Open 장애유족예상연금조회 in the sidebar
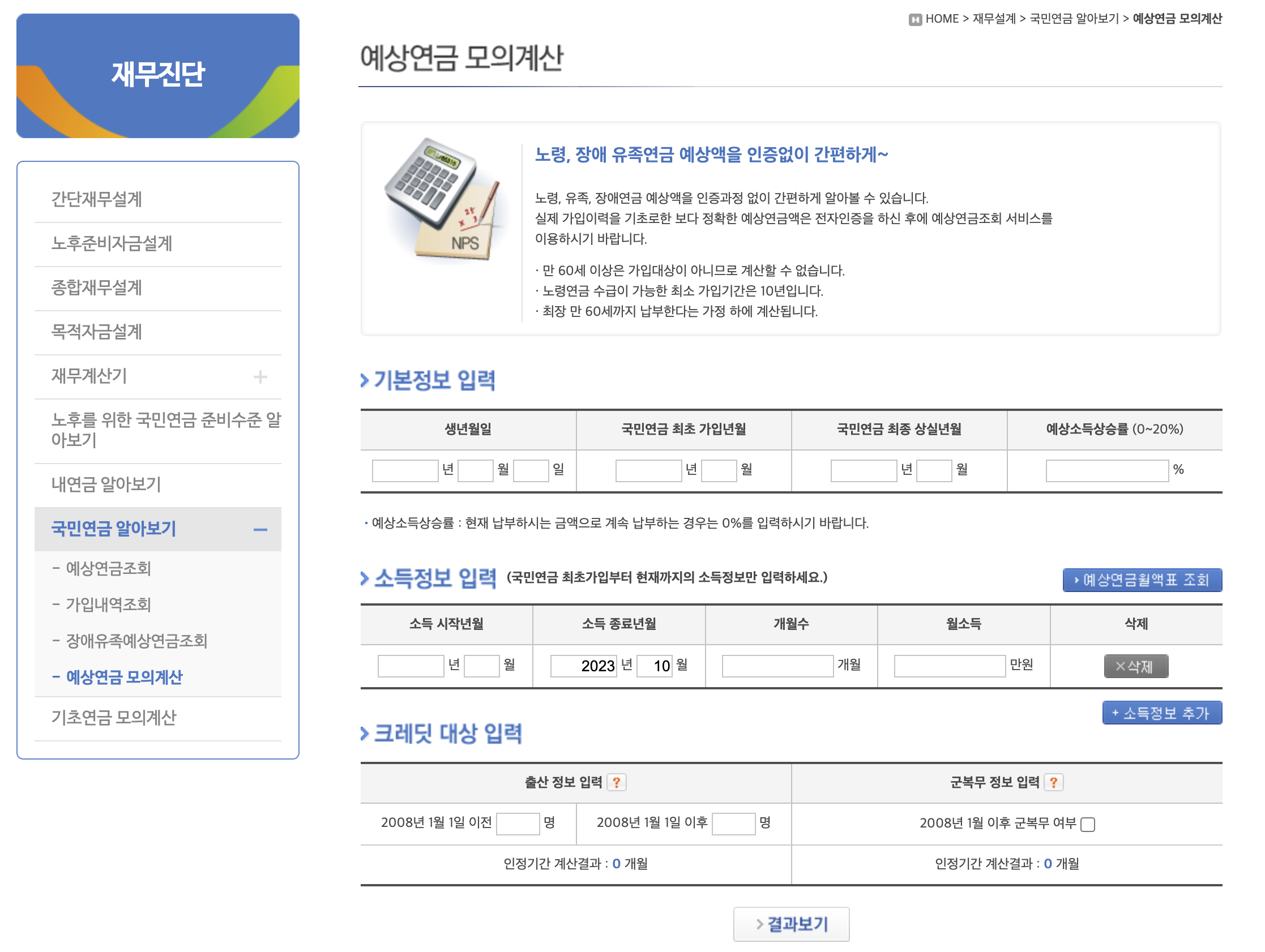The height and width of the screenshot is (952, 1265). click(136, 641)
